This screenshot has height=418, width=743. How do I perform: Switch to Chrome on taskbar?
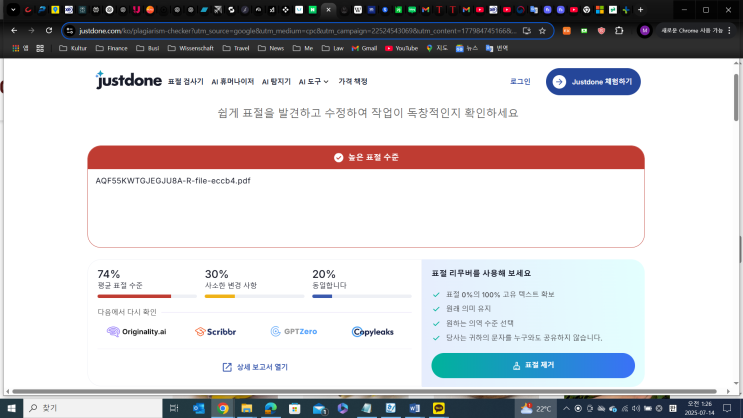223,408
